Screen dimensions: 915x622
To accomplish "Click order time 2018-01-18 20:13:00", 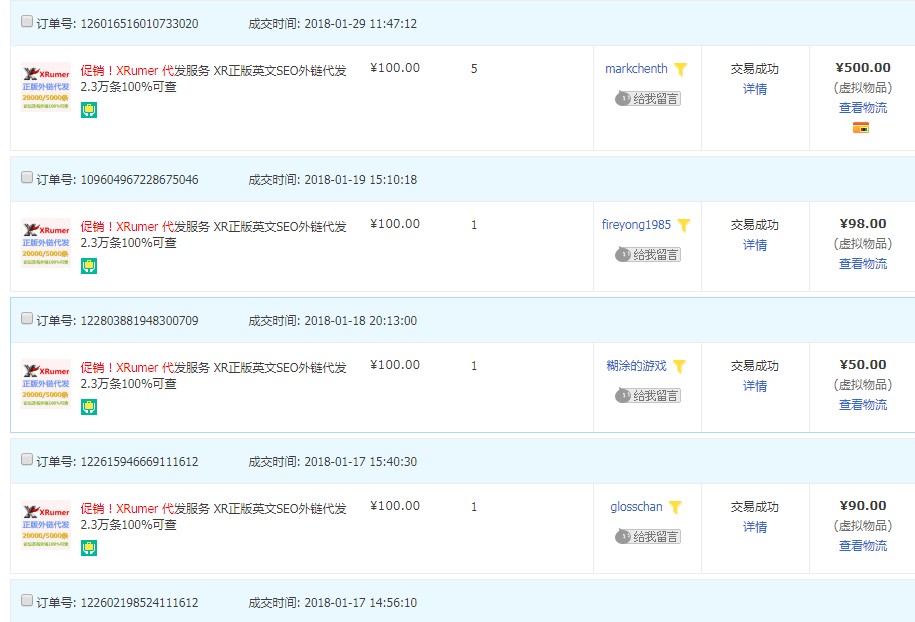I will click(361, 321).
